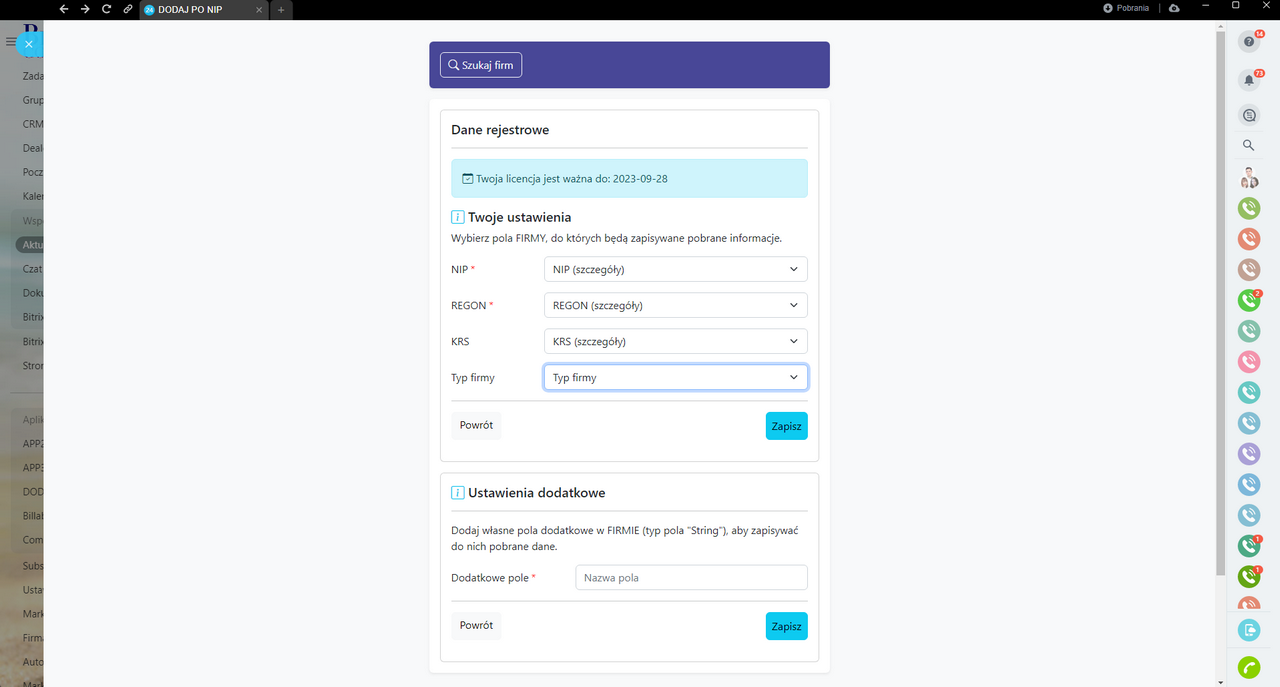Expand the Typ firmy dropdown
This screenshot has width=1280, height=687.
pyautogui.click(x=675, y=377)
